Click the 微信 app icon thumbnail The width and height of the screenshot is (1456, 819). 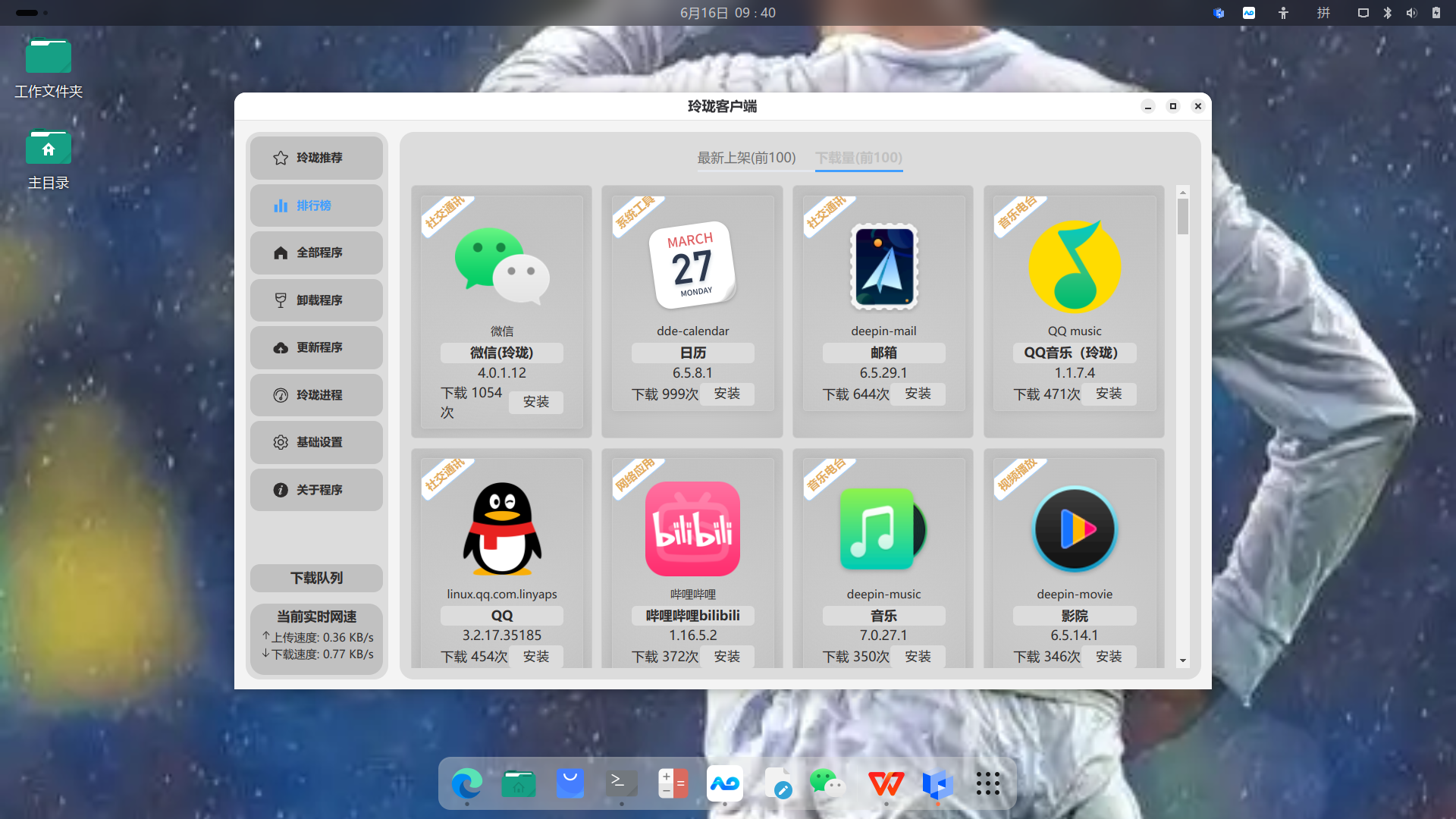click(x=502, y=266)
